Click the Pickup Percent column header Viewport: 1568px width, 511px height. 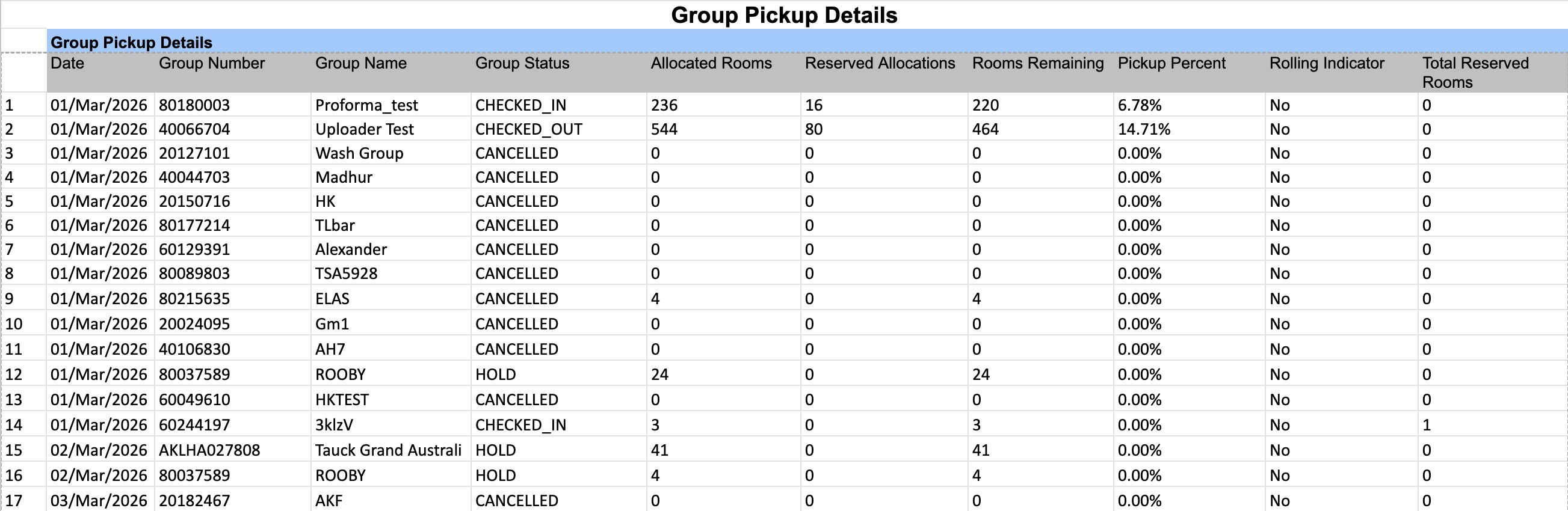point(1171,63)
